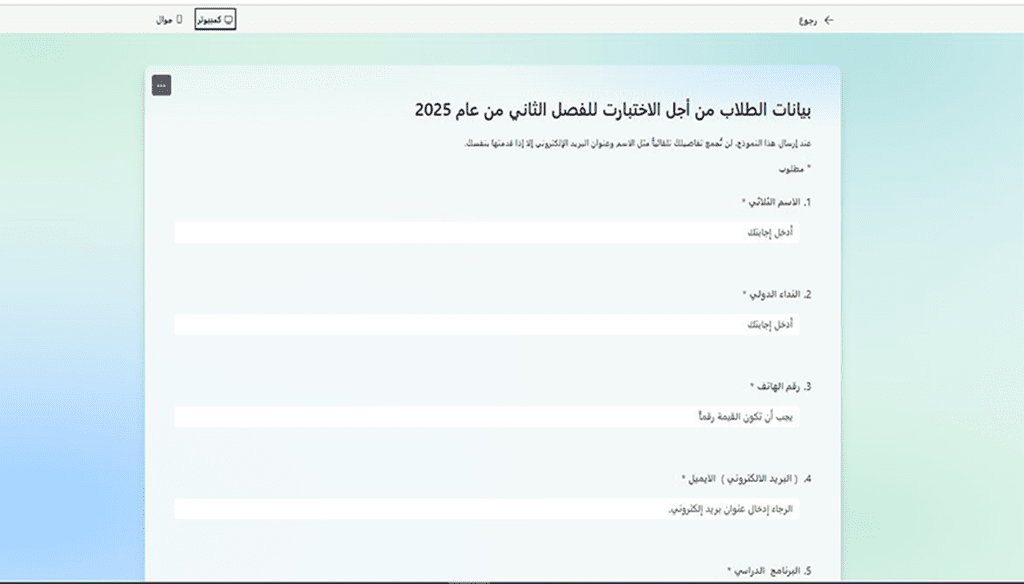The height and width of the screenshot is (584, 1024).
Task: Focus the البريد الالكتروني email field
Action: click(487, 509)
